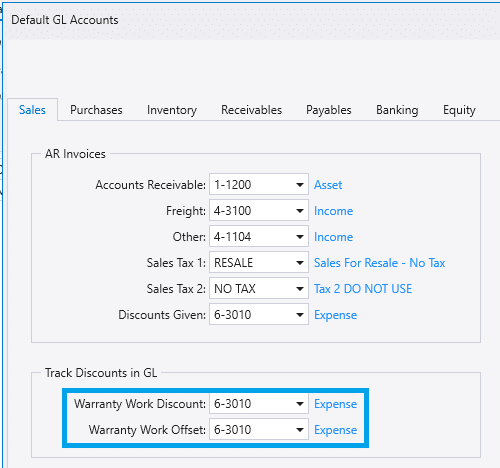Viewport: 500px width, 468px height.
Task: Go to the Payables tab
Action: tap(329, 110)
